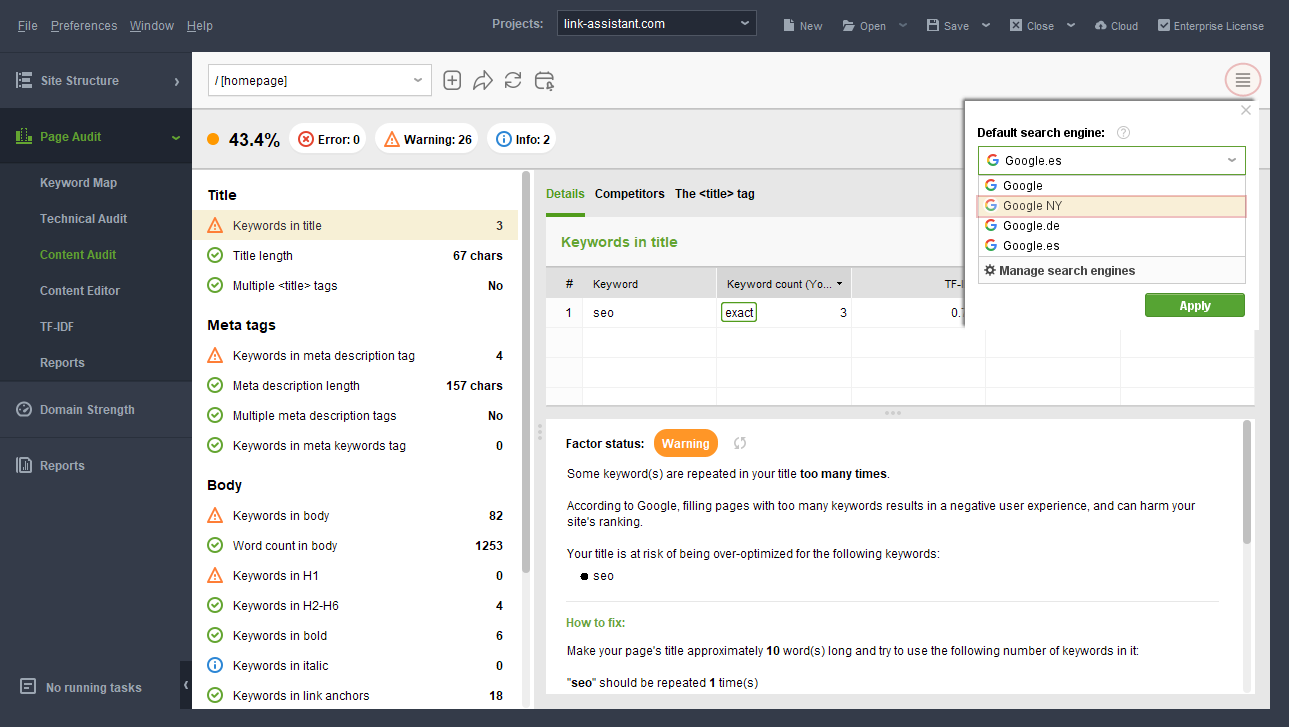Click the refresh page analysis icon
Screen dimensions: 1289x727
tap(513, 81)
